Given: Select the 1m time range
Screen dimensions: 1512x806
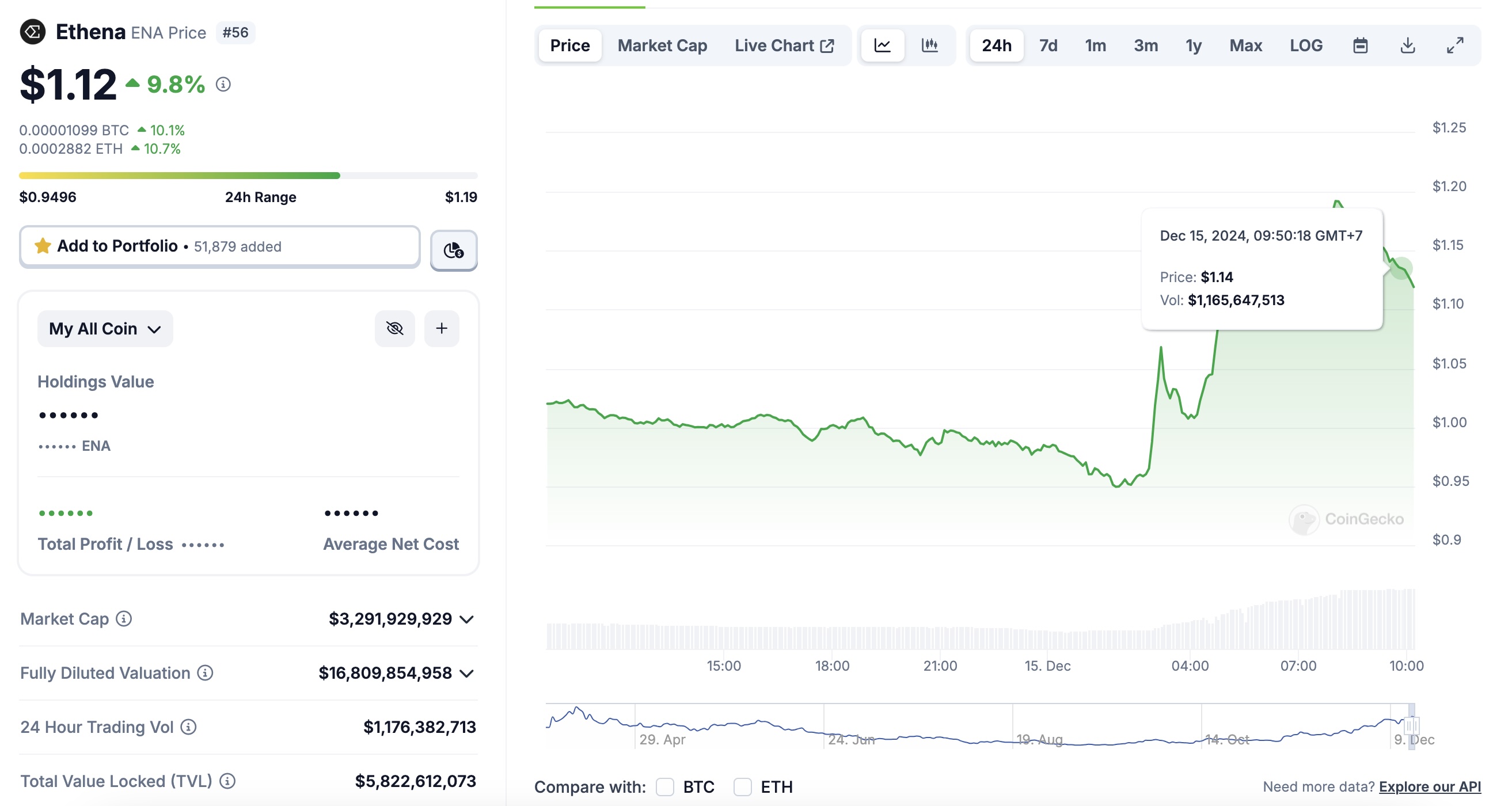Looking at the screenshot, I should point(1095,45).
